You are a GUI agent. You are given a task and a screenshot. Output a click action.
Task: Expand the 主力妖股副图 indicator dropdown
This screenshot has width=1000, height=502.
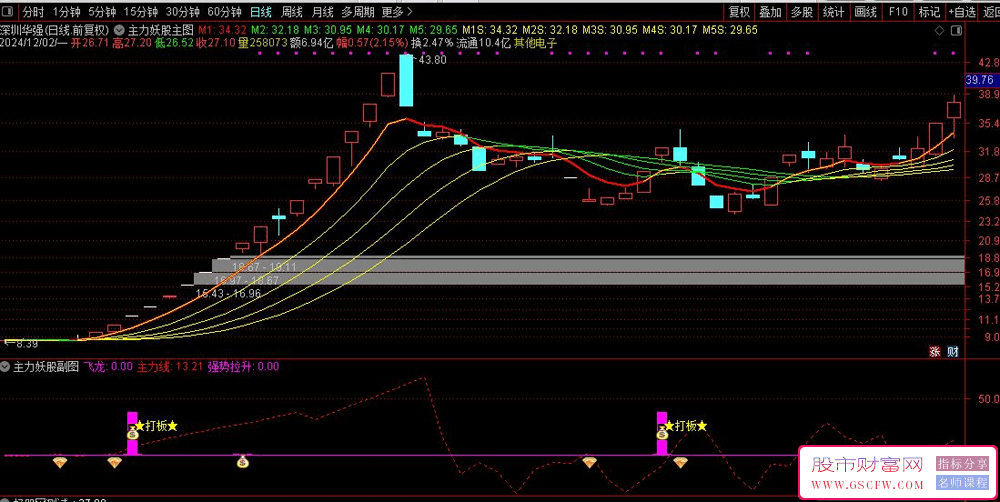pos(5,367)
